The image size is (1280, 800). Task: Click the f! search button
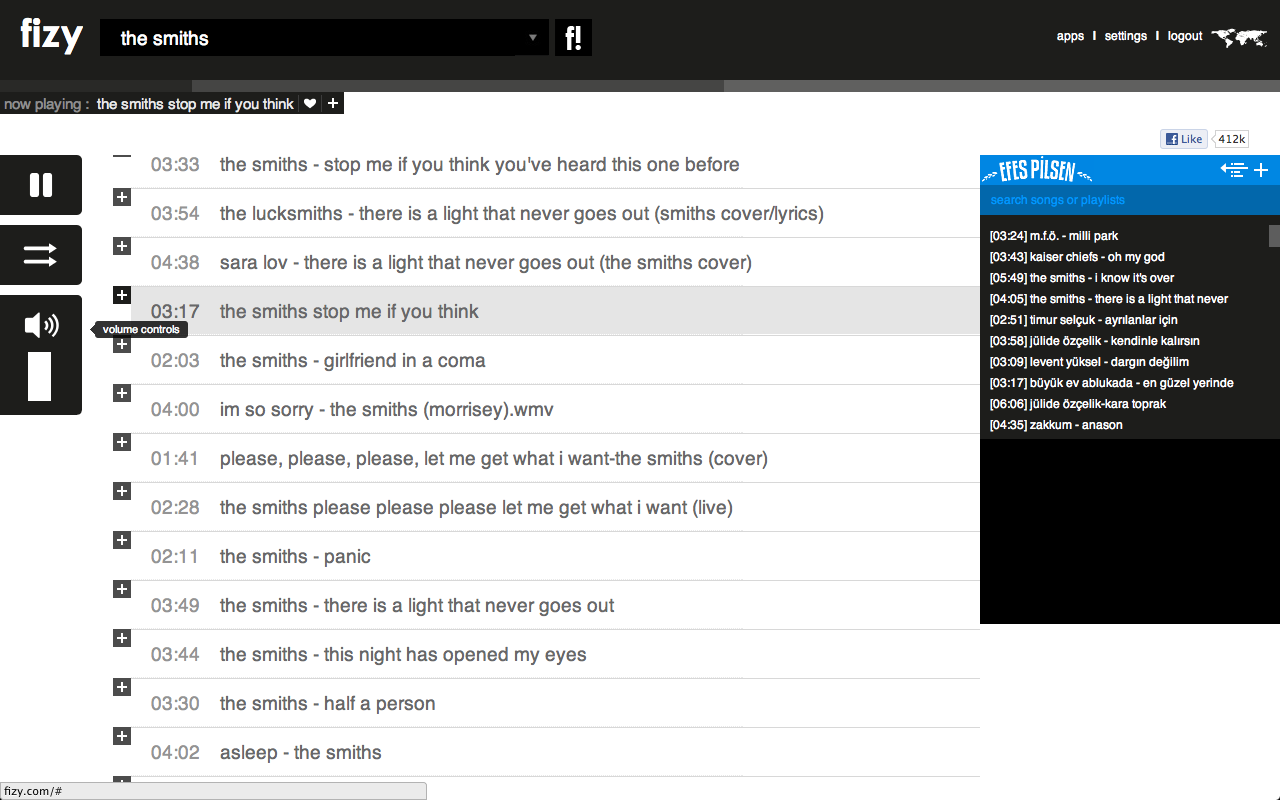pos(573,38)
